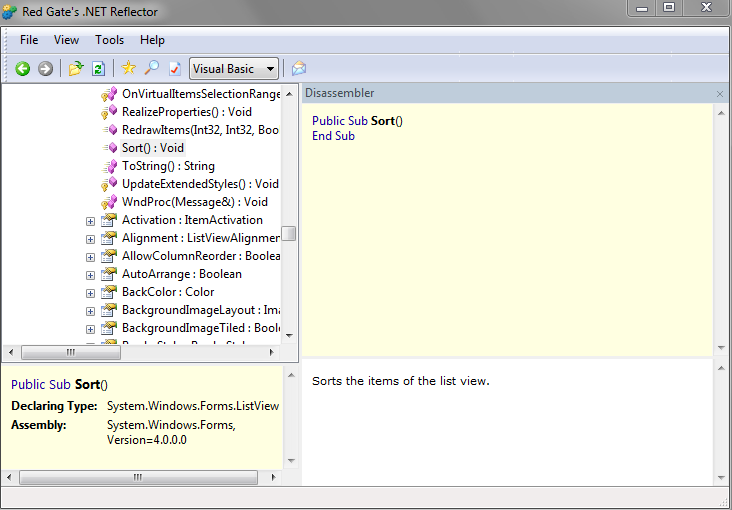Click 'Sorts the items of the list view.' text
Viewport: 732px width, 510px height.
[x=401, y=381]
